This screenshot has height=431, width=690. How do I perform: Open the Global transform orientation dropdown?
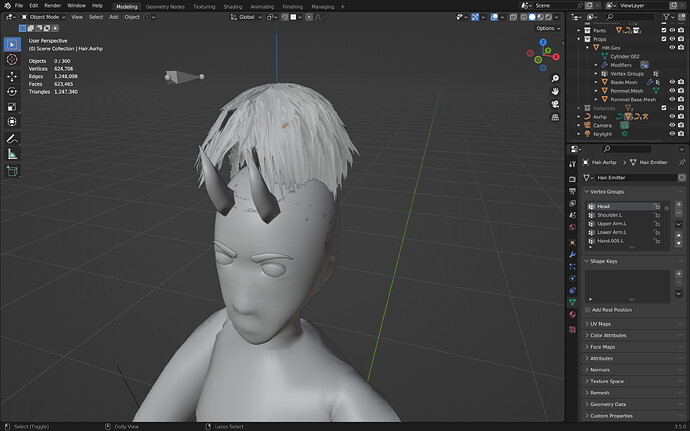[x=246, y=17]
